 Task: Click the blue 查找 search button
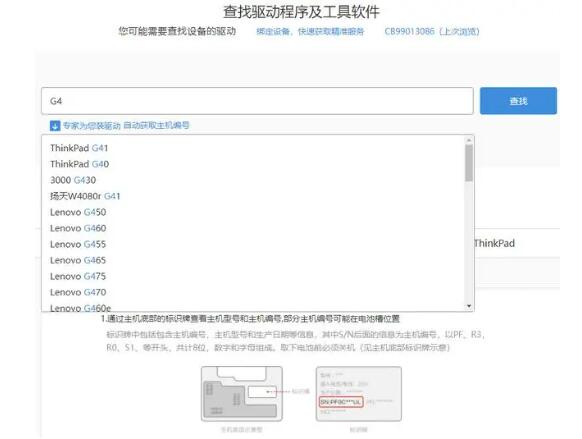coord(518,101)
